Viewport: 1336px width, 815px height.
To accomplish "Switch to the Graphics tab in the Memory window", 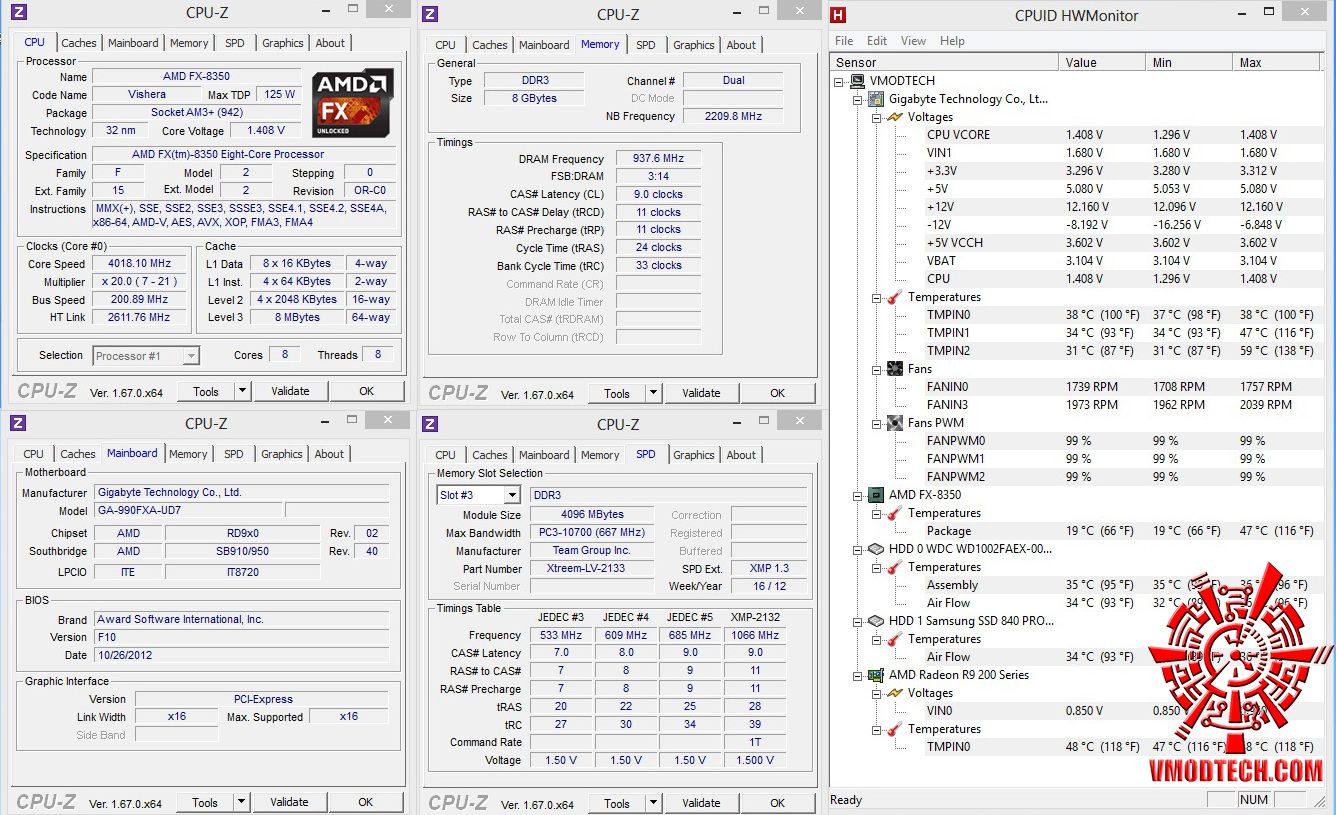I will [x=694, y=45].
